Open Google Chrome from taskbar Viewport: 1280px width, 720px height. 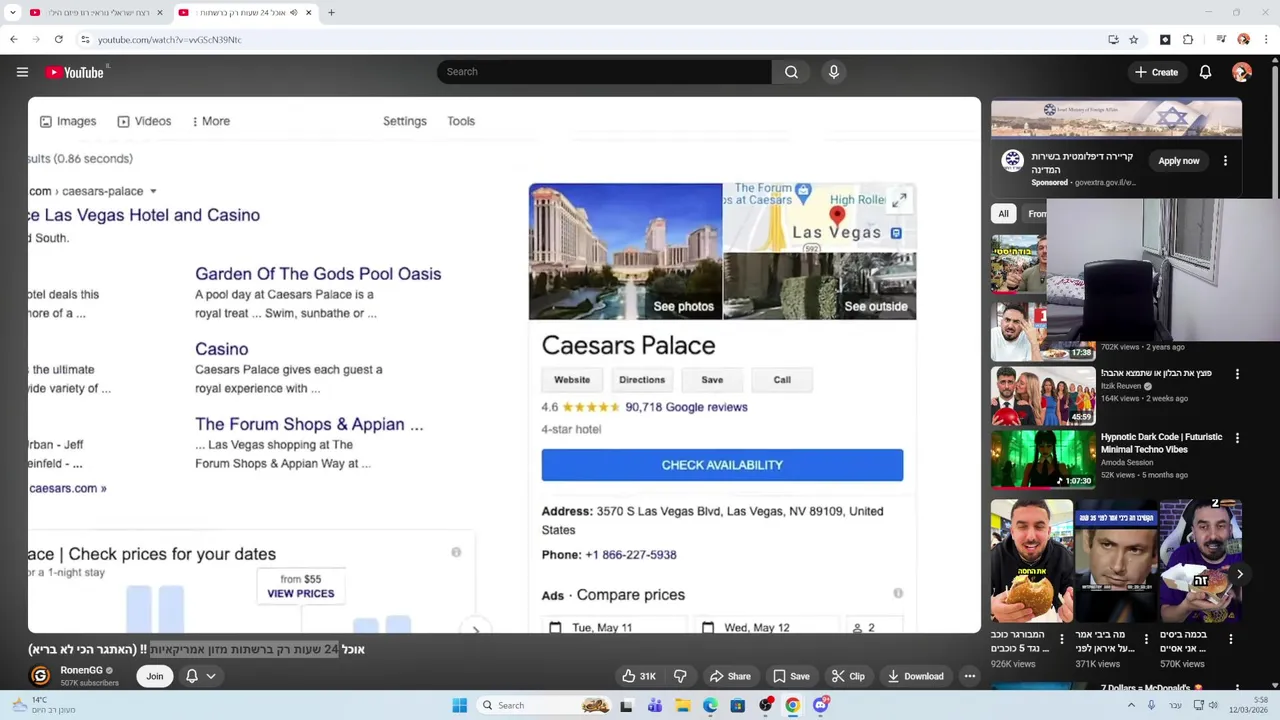click(792, 705)
